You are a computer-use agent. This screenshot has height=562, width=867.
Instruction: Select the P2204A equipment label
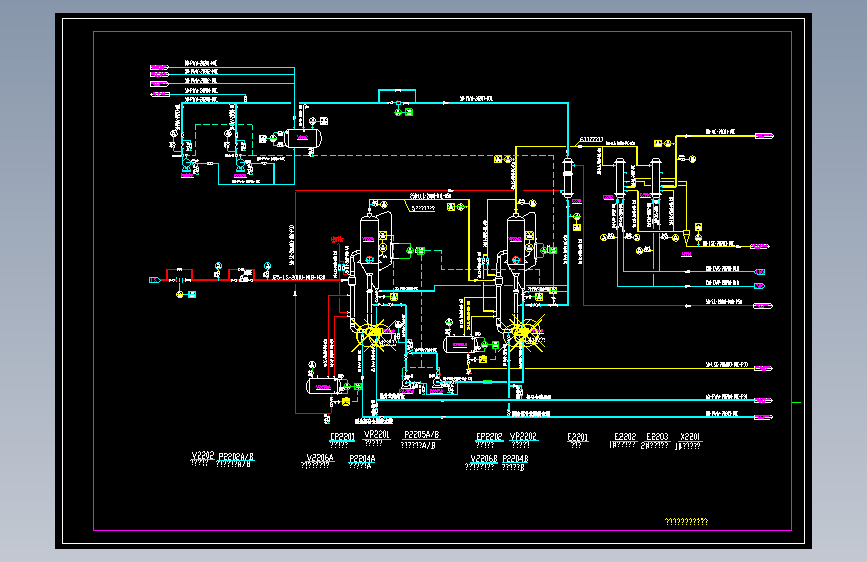362,459
